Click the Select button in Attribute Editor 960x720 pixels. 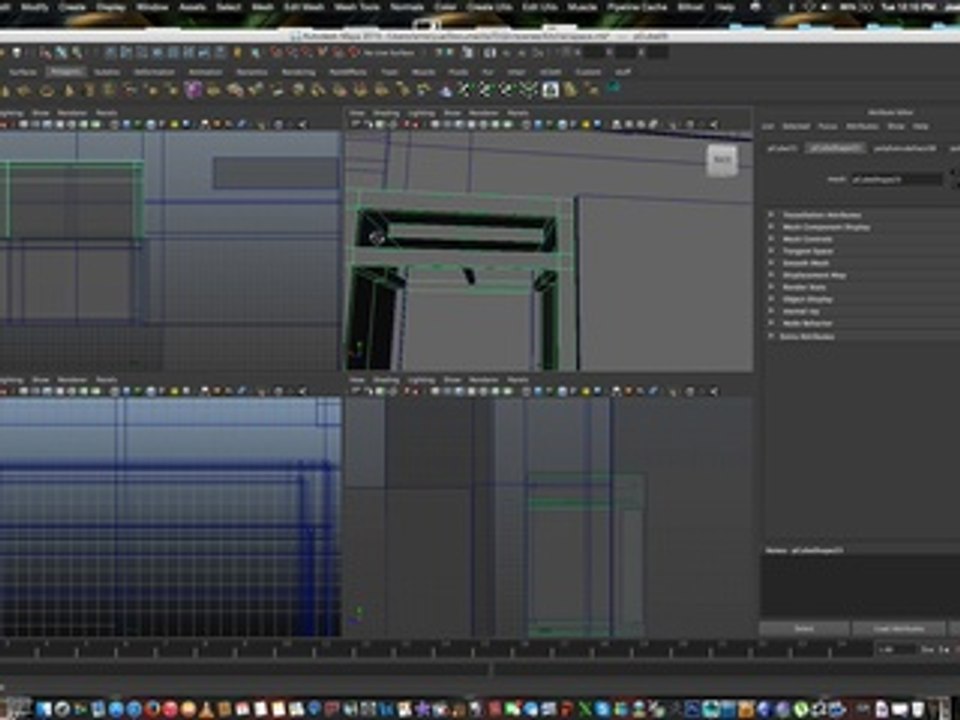[804, 629]
